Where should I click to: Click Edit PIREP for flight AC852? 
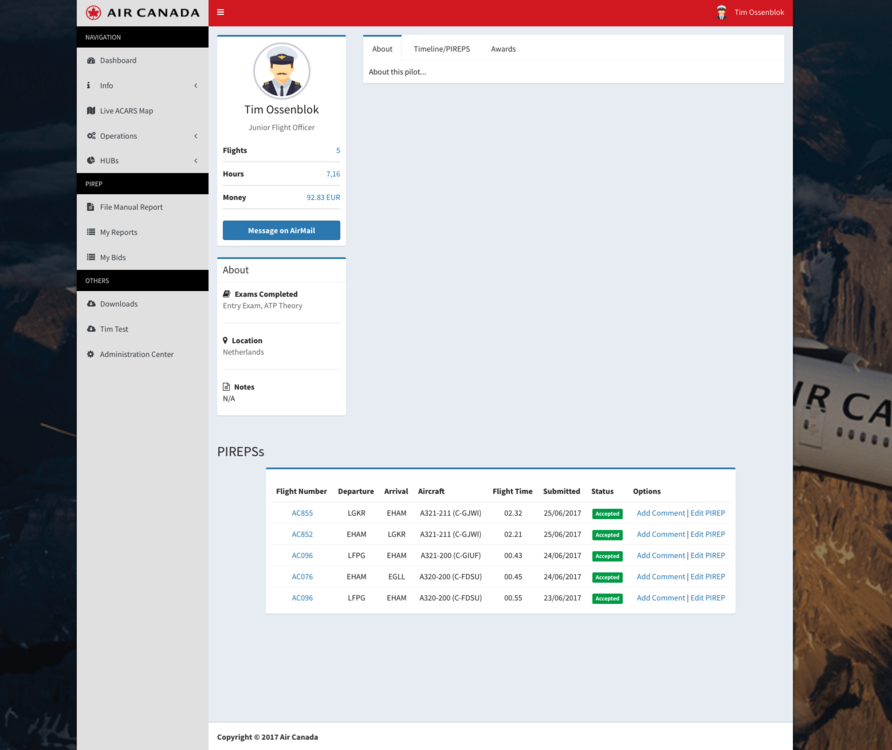pyautogui.click(x=707, y=534)
